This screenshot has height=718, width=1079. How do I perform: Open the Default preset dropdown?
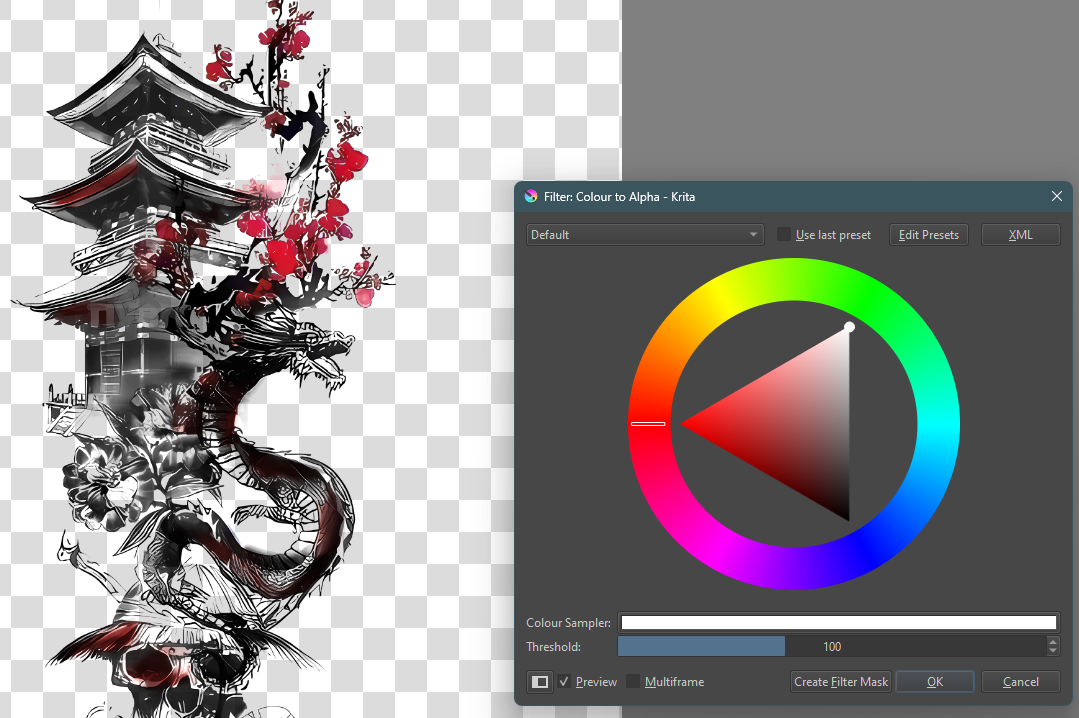(644, 234)
